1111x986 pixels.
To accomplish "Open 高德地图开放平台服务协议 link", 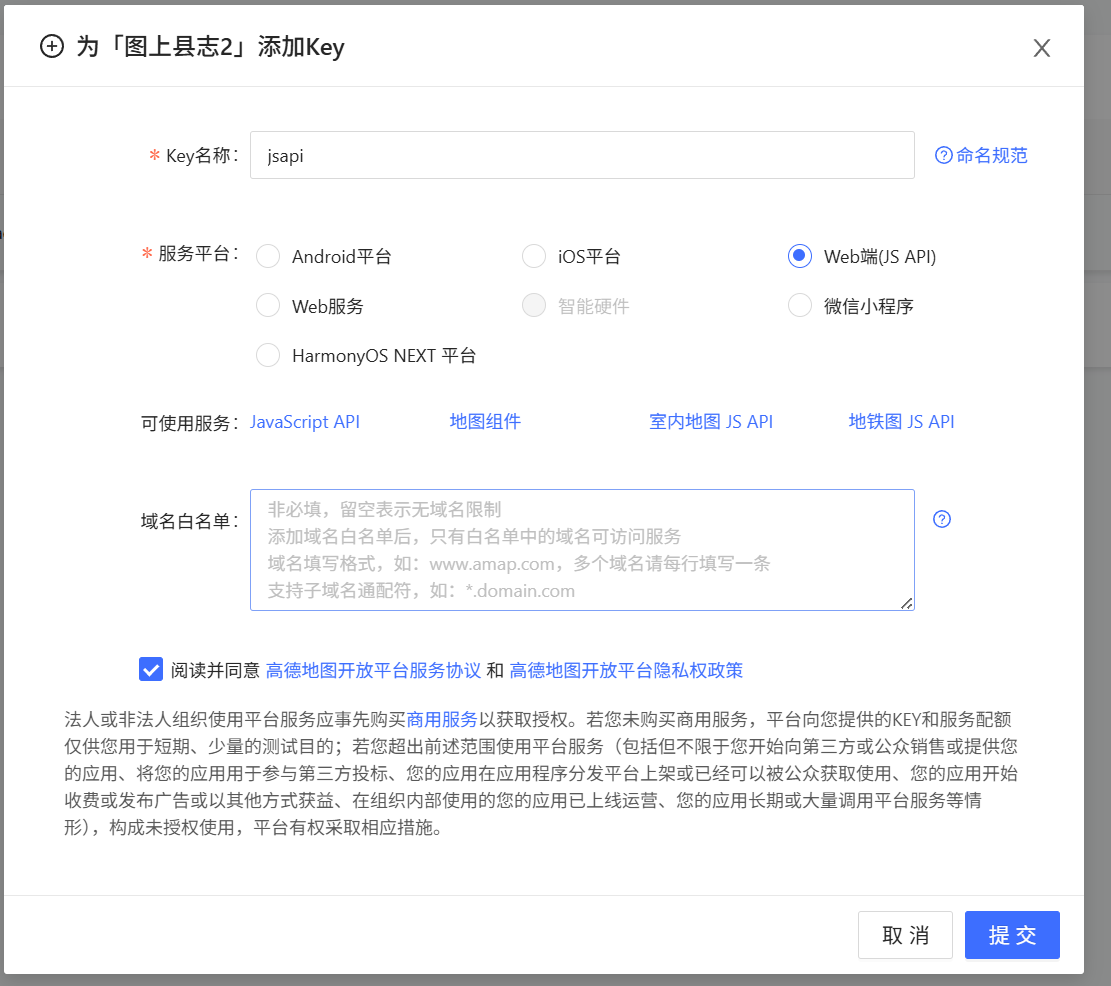I will pos(373,670).
